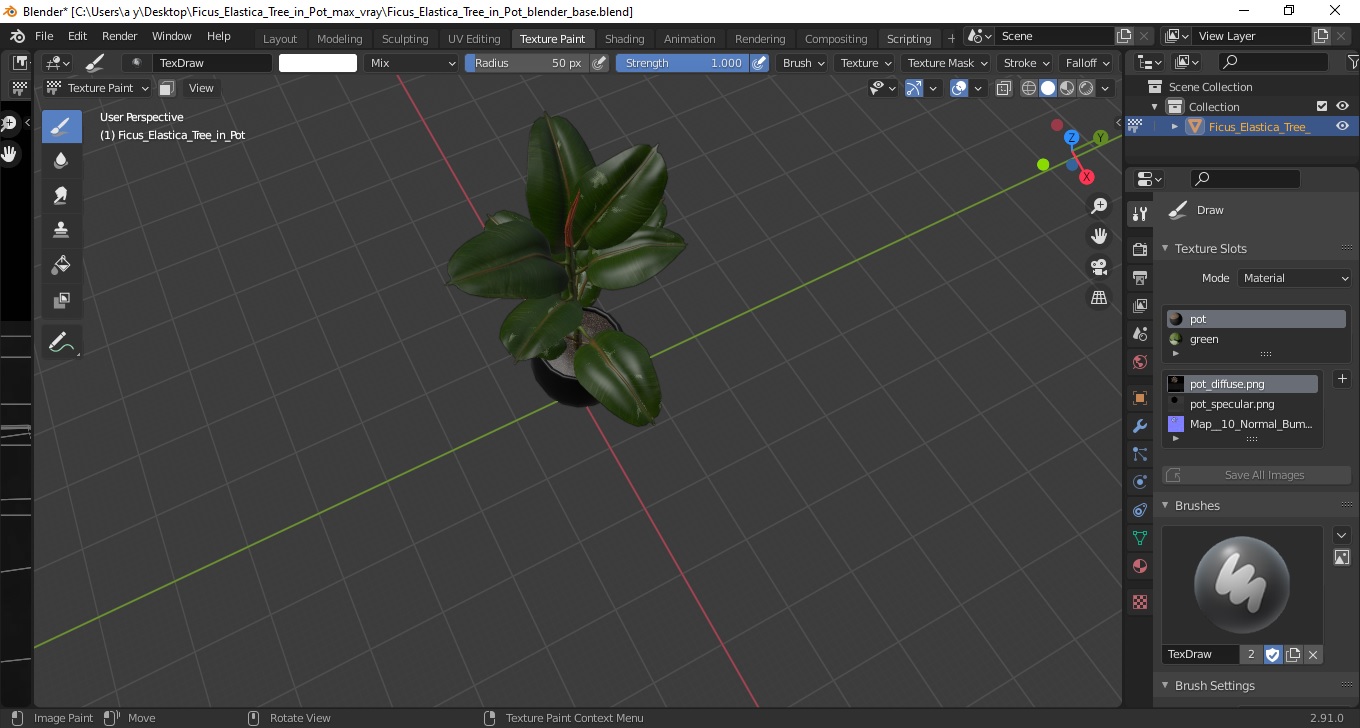Toggle strength pressure sensitivity button
The image size is (1360, 728).
click(x=759, y=63)
